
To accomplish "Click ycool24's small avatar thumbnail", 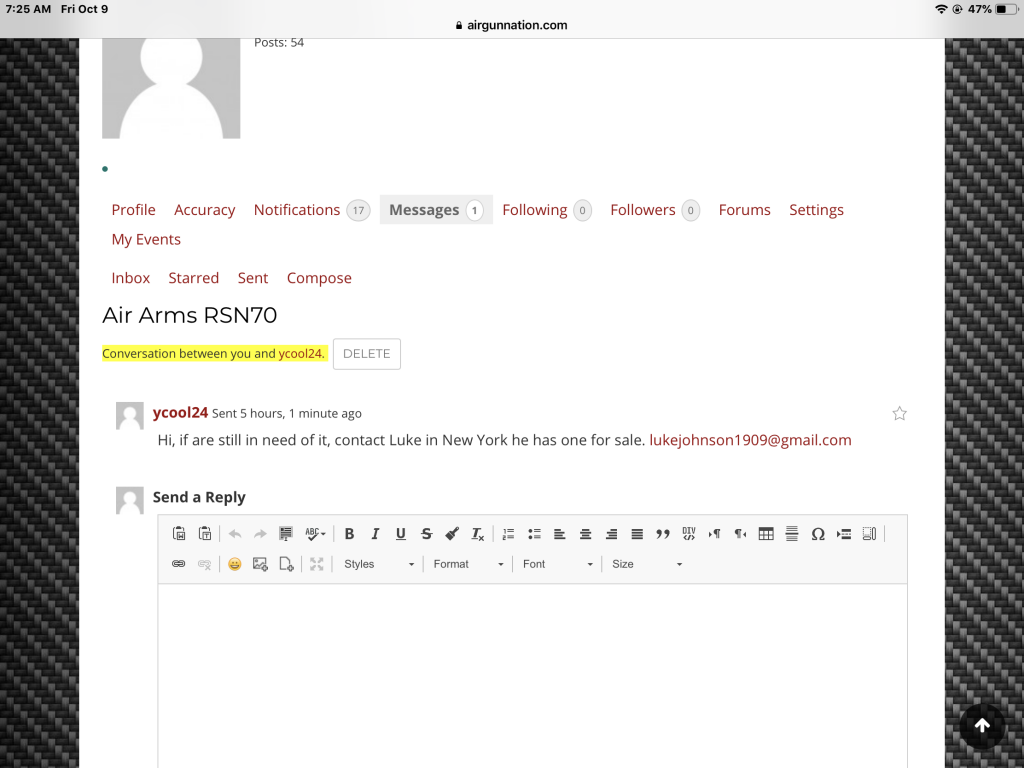I will pyautogui.click(x=129, y=415).
